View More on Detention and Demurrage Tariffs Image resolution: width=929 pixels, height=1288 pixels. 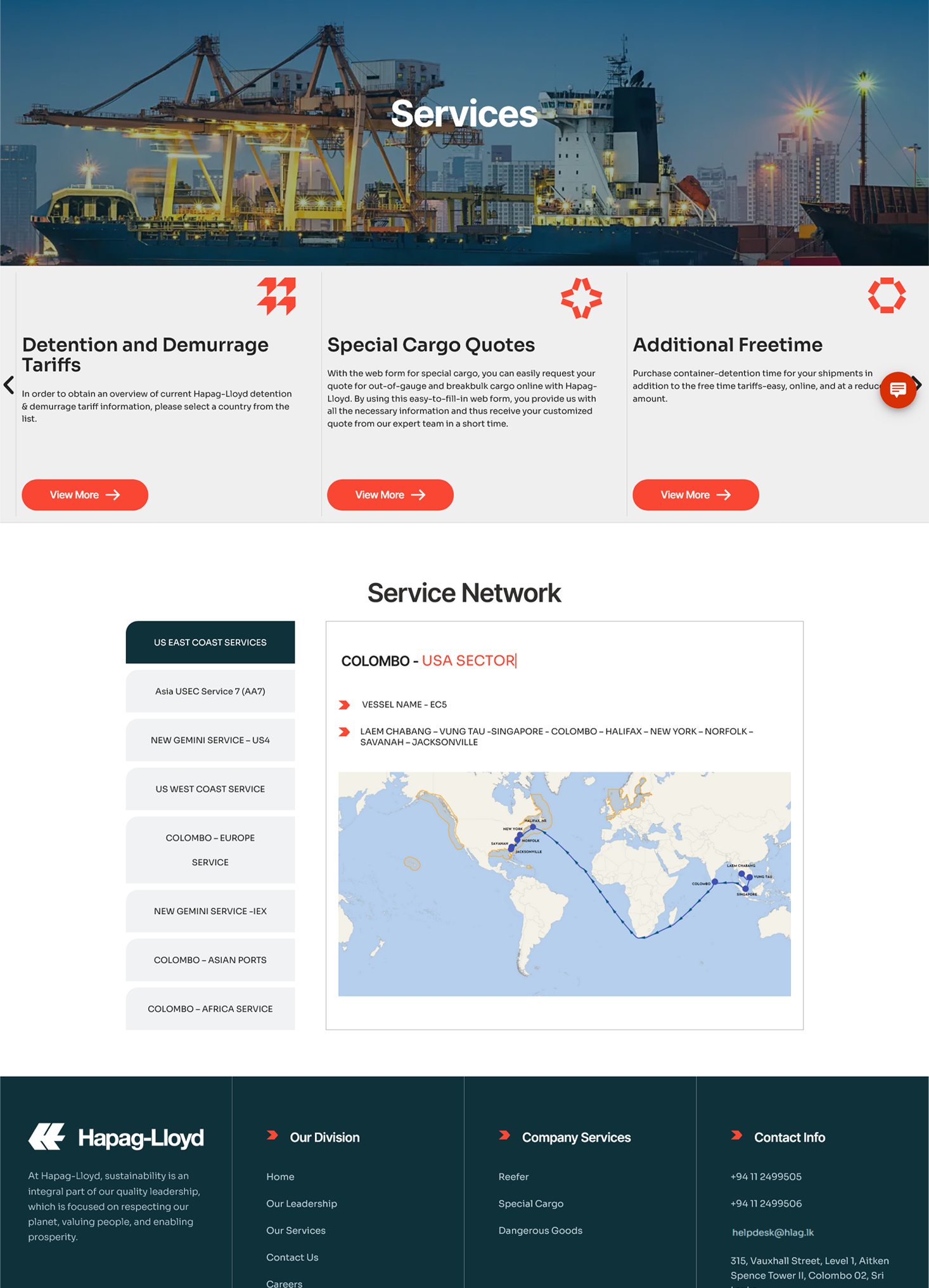pyautogui.click(x=85, y=495)
